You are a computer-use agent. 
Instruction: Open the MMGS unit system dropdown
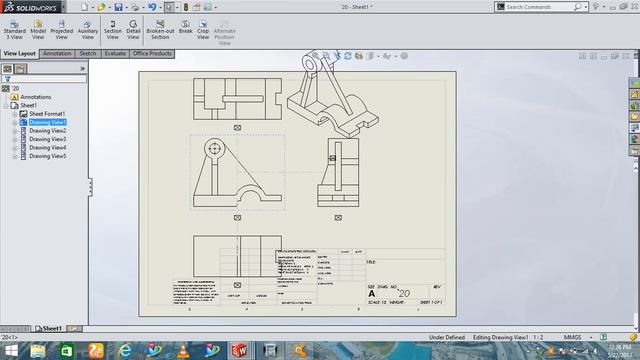[590, 337]
